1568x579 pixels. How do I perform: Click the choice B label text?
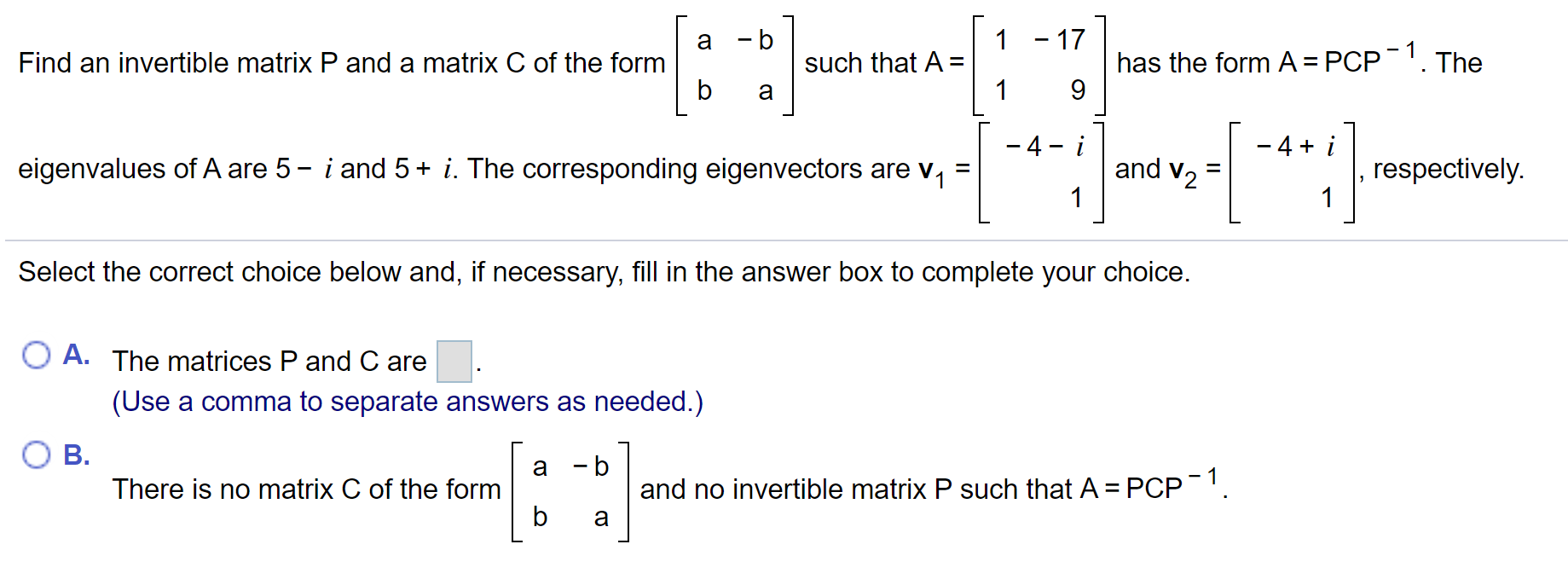tap(75, 455)
